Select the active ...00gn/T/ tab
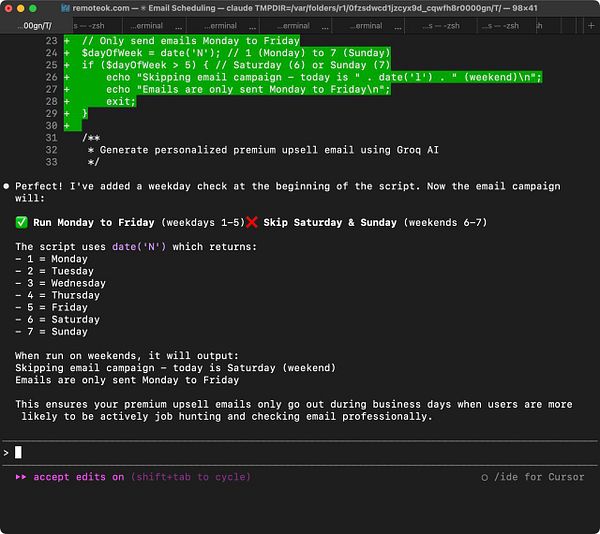The height and width of the screenshot is (534, 600). click(x=34, y=26)
